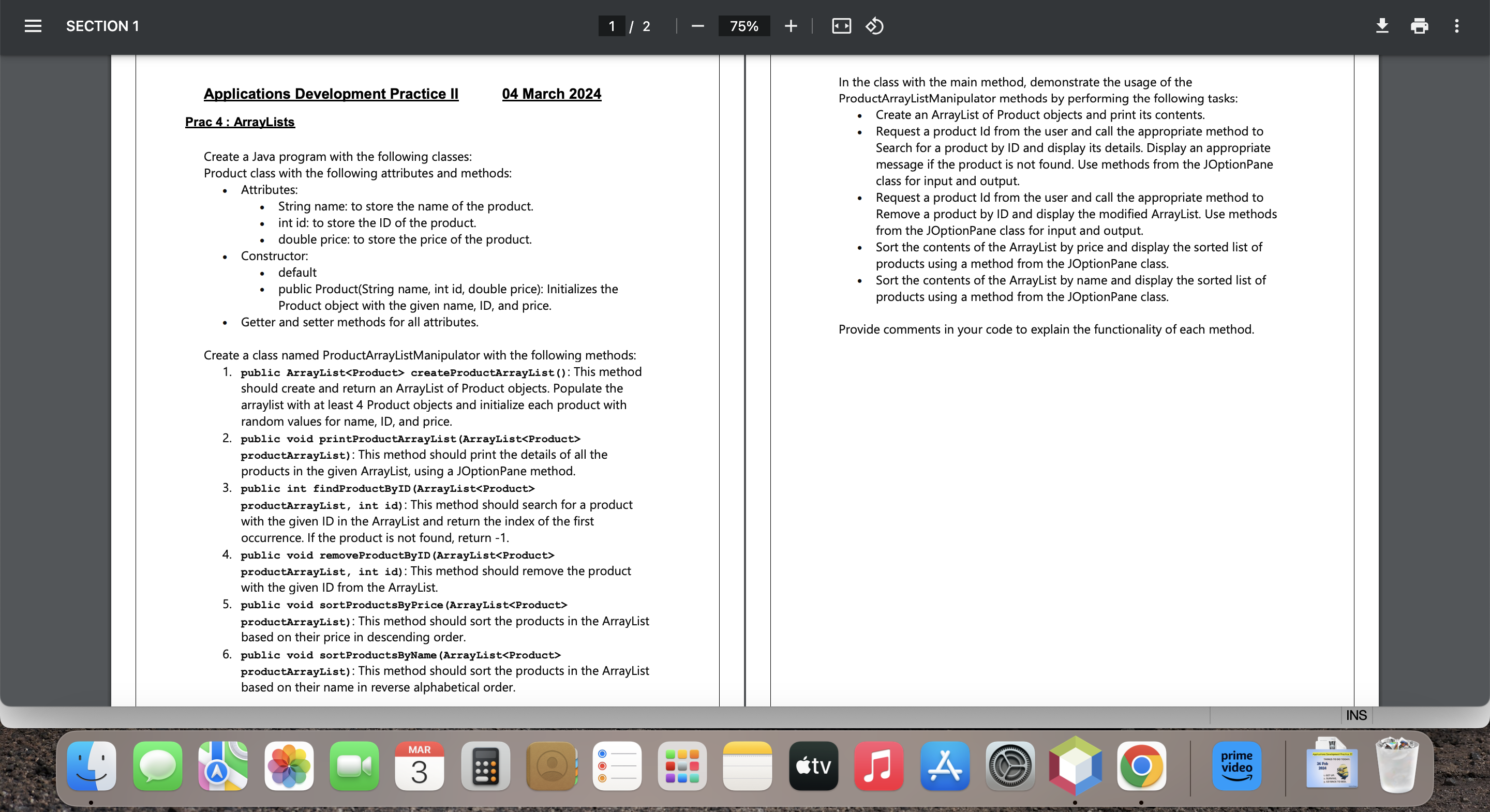
Task: Open the more options menu
Action: [x=1457, y=26]
